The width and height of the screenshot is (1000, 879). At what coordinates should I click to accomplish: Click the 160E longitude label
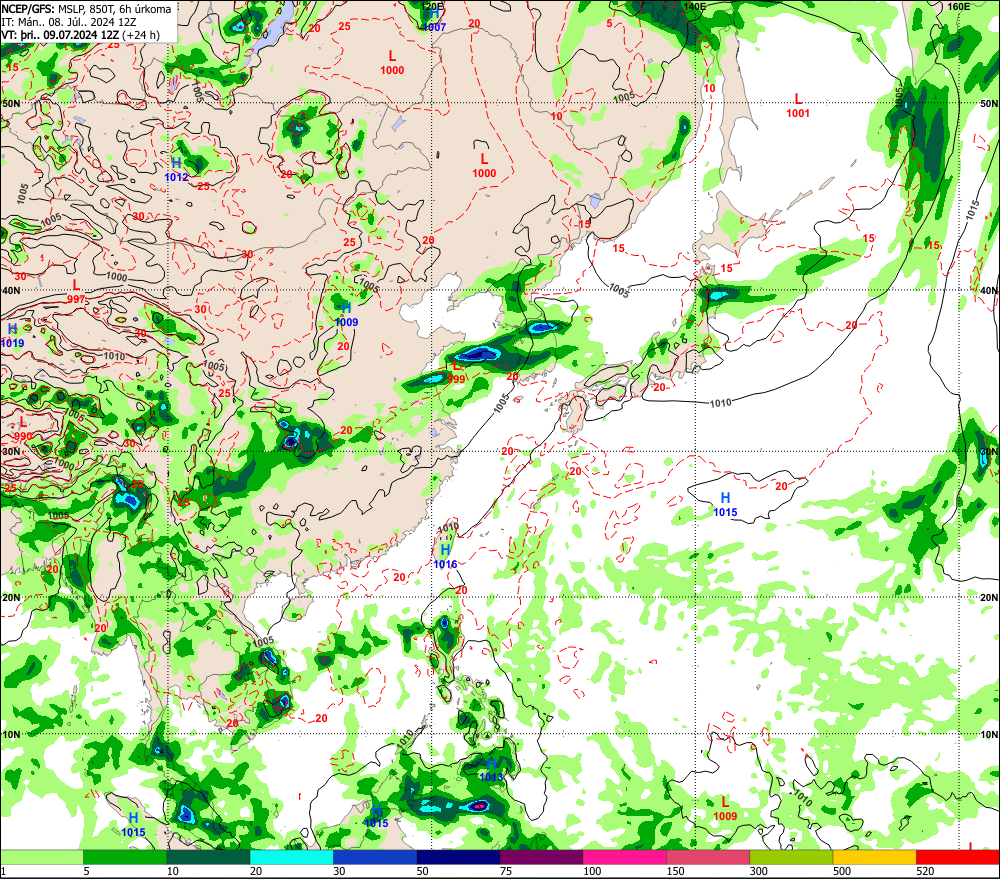959,6
